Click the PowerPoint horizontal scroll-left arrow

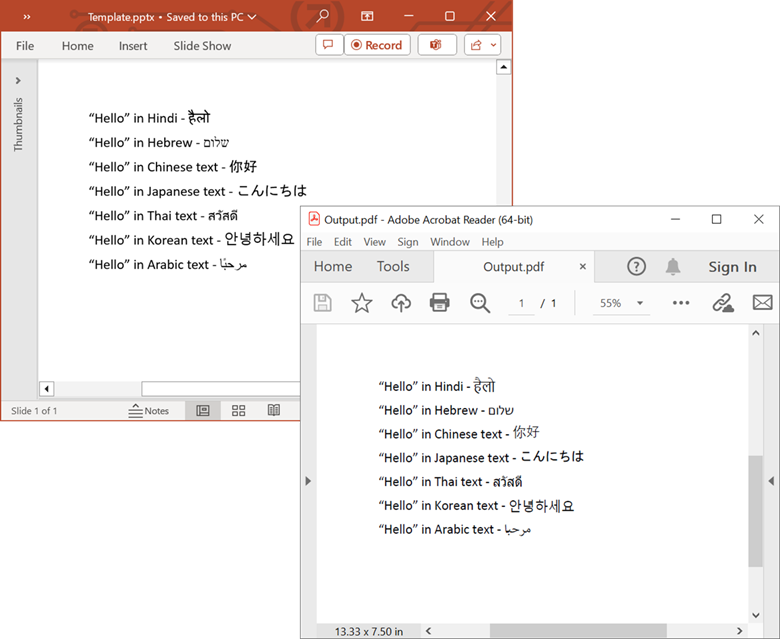pos(47,388)
